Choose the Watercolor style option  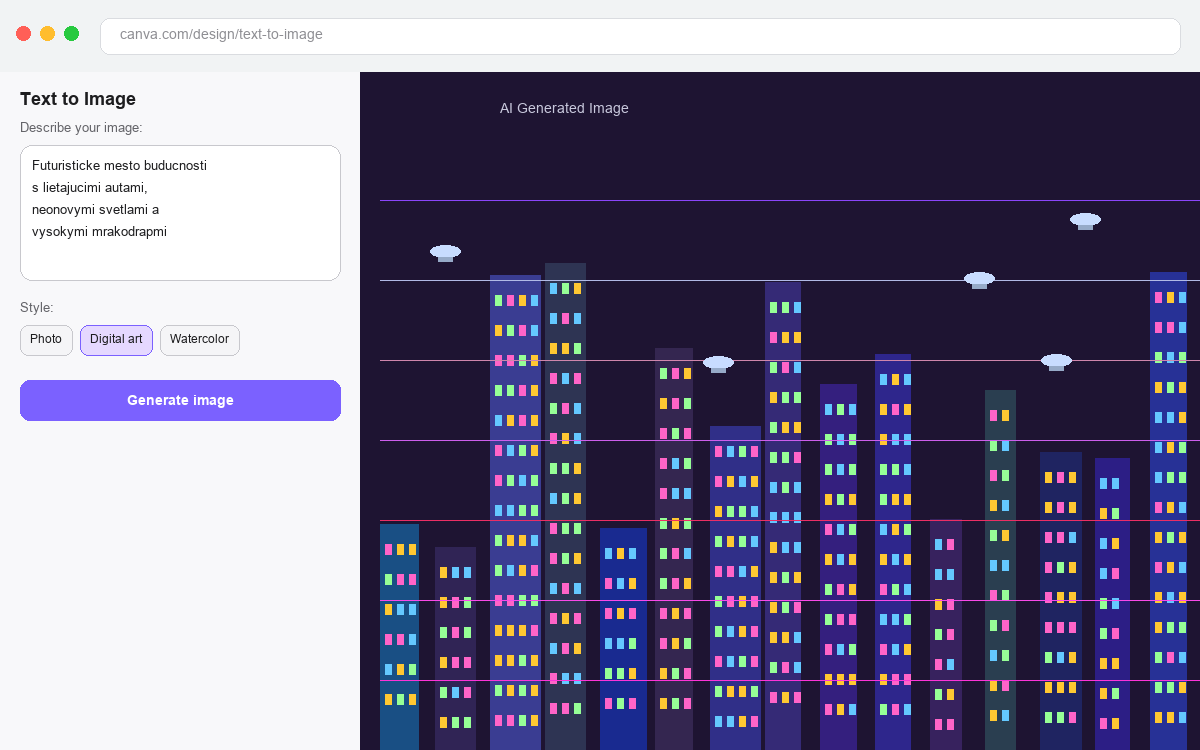(199, 340)
